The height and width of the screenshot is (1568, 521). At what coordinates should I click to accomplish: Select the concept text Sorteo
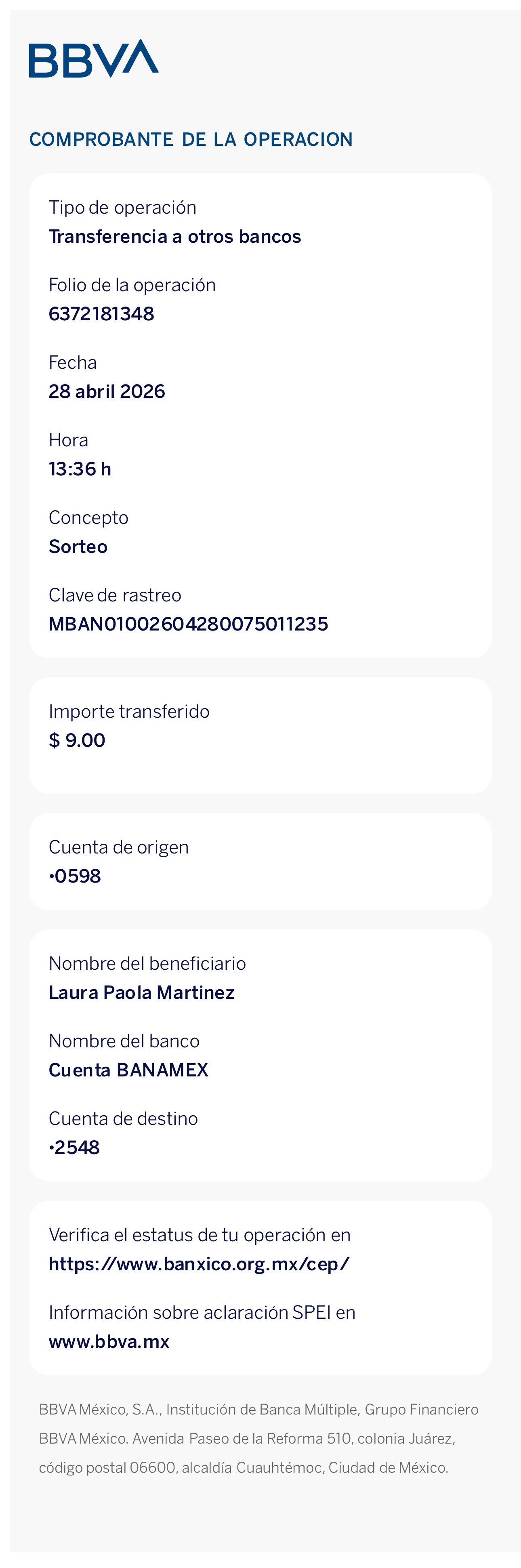point(78,546)
